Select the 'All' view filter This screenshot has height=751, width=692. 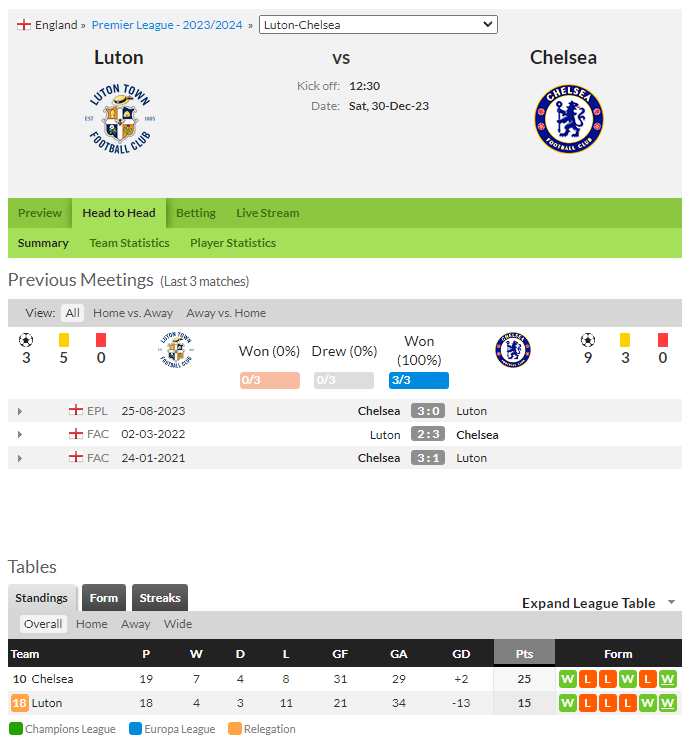[x=72, y=313]
